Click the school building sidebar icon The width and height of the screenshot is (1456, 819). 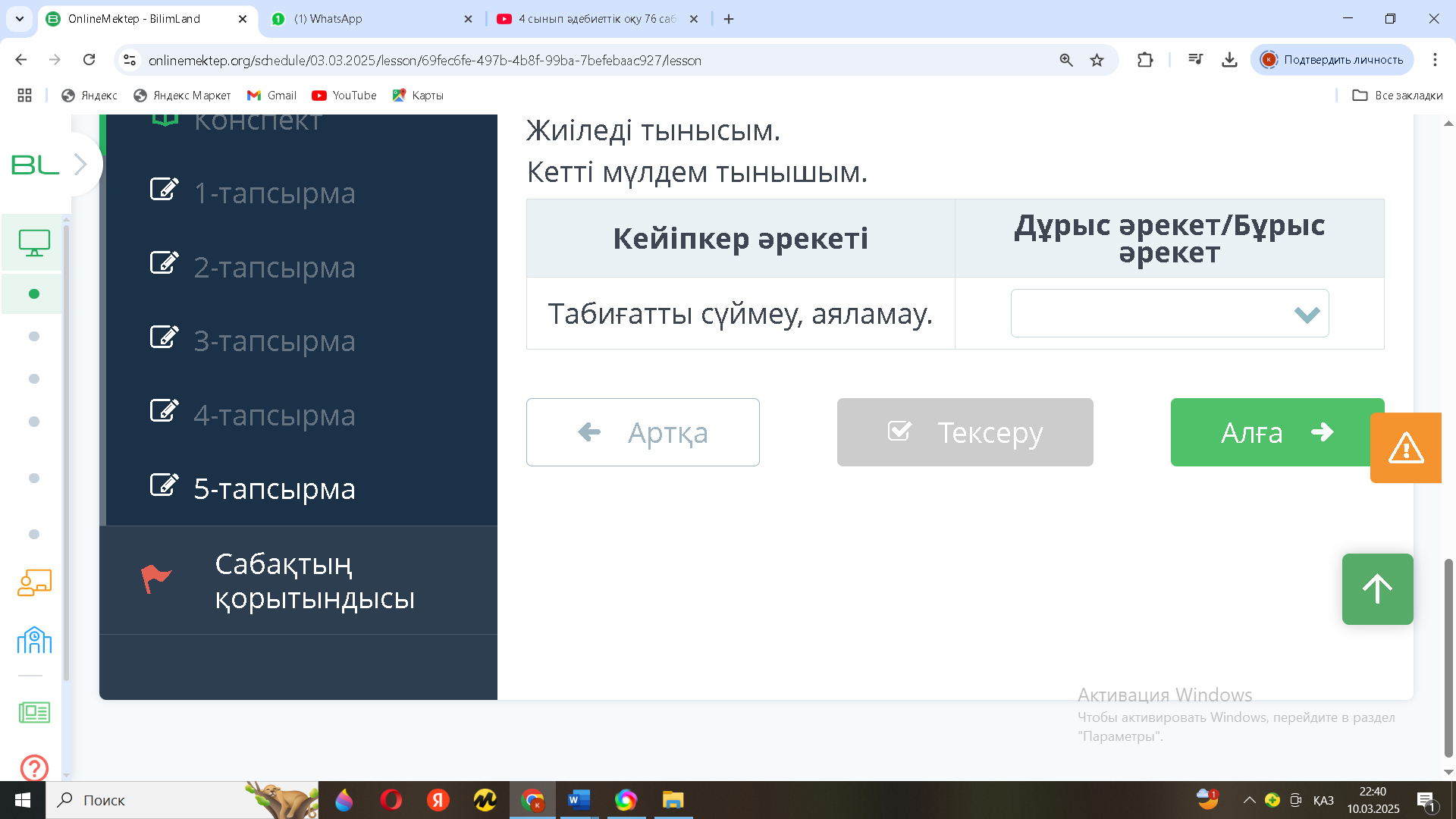(x=34, y=641)
